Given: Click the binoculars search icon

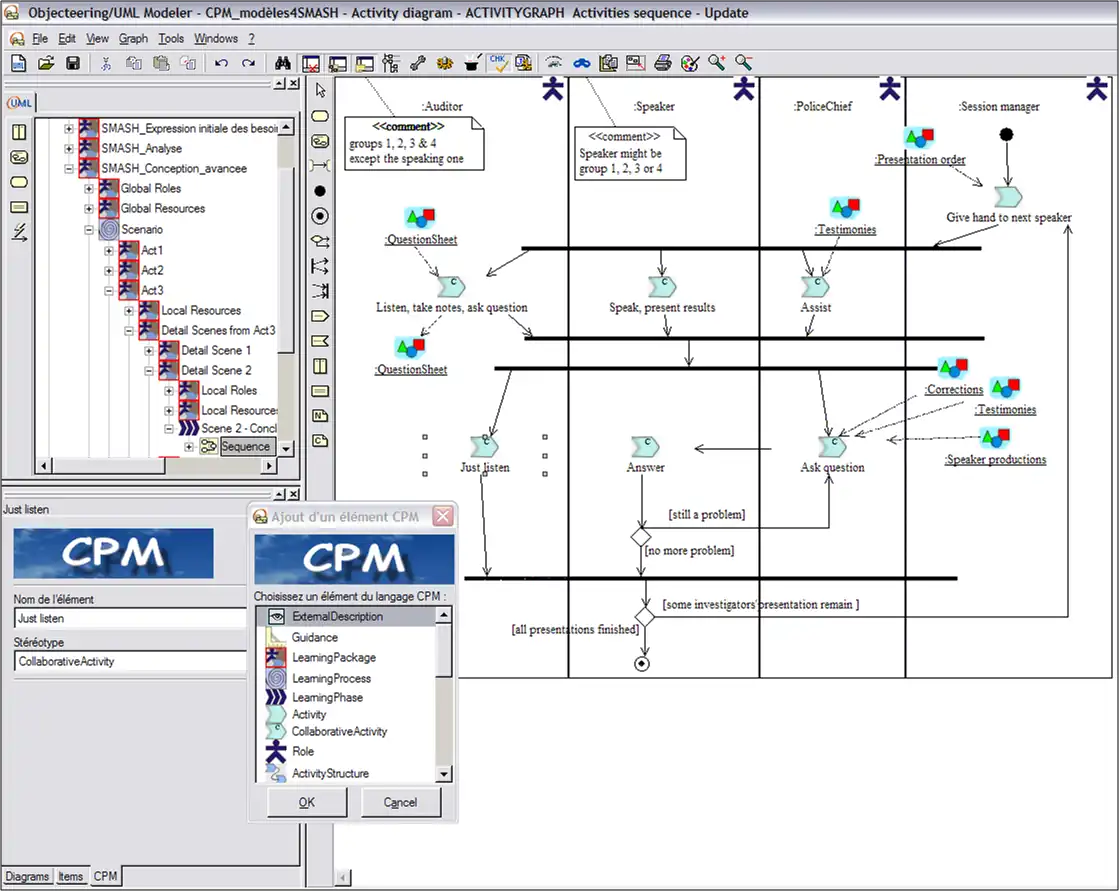Looking at the screenshot, I should pyautogui.click(x=283, y=63).
